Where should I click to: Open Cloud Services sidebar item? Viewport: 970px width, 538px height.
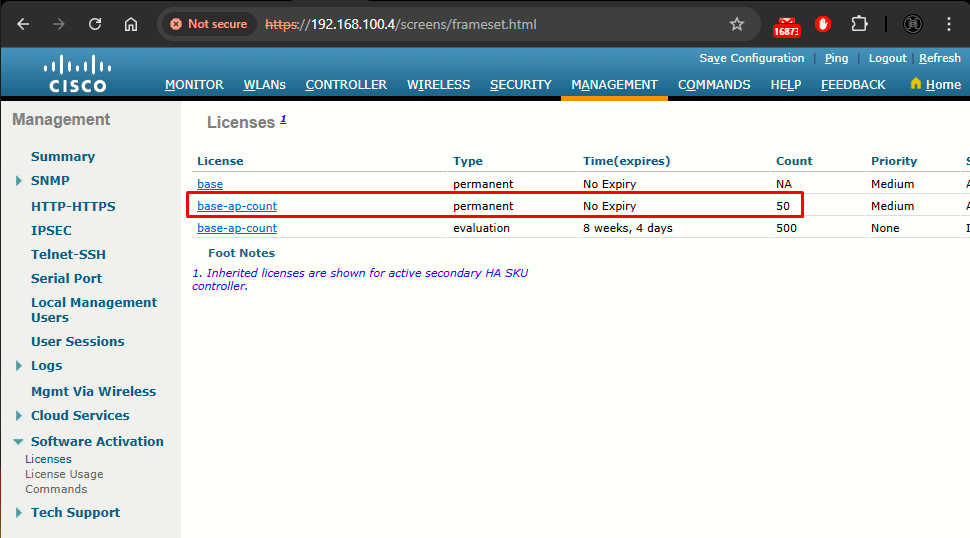(x=80, y=416)
